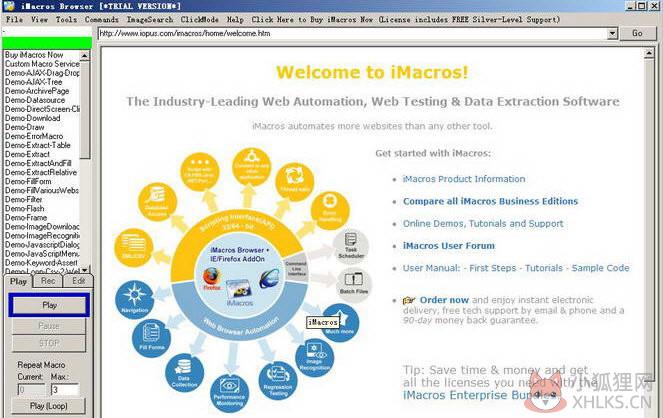Click the URL address input field
663x418 pixels.
click(353, 33)
